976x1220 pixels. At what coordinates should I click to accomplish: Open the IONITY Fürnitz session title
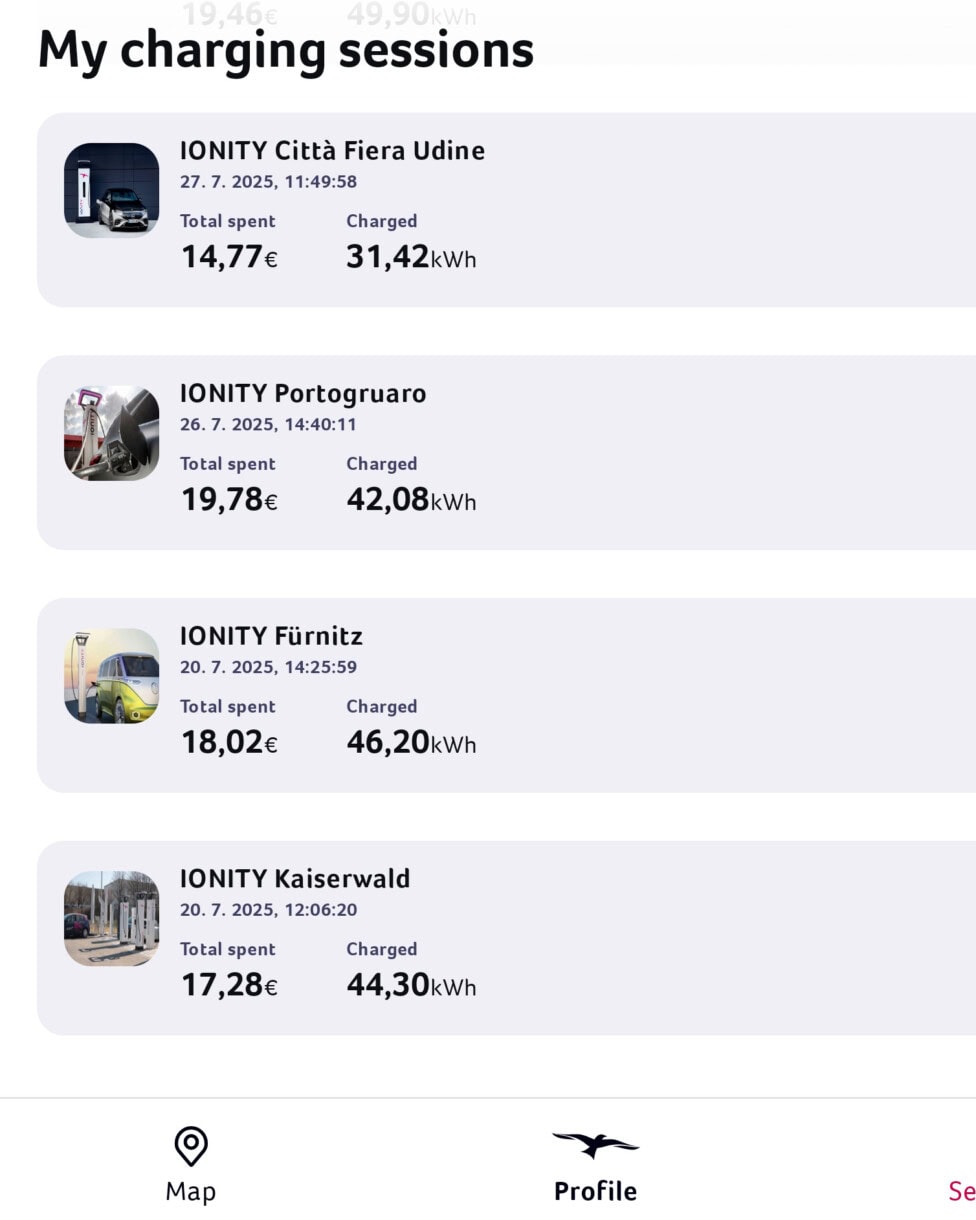point(271,636)
